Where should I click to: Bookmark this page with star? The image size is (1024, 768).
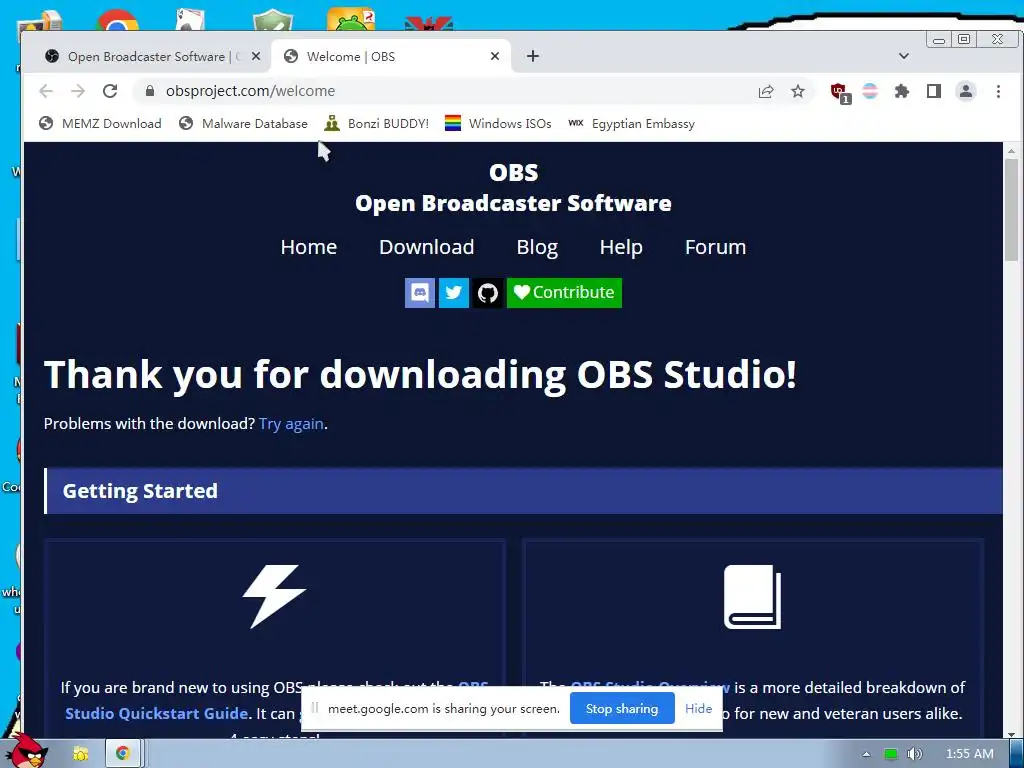(798, 91)
